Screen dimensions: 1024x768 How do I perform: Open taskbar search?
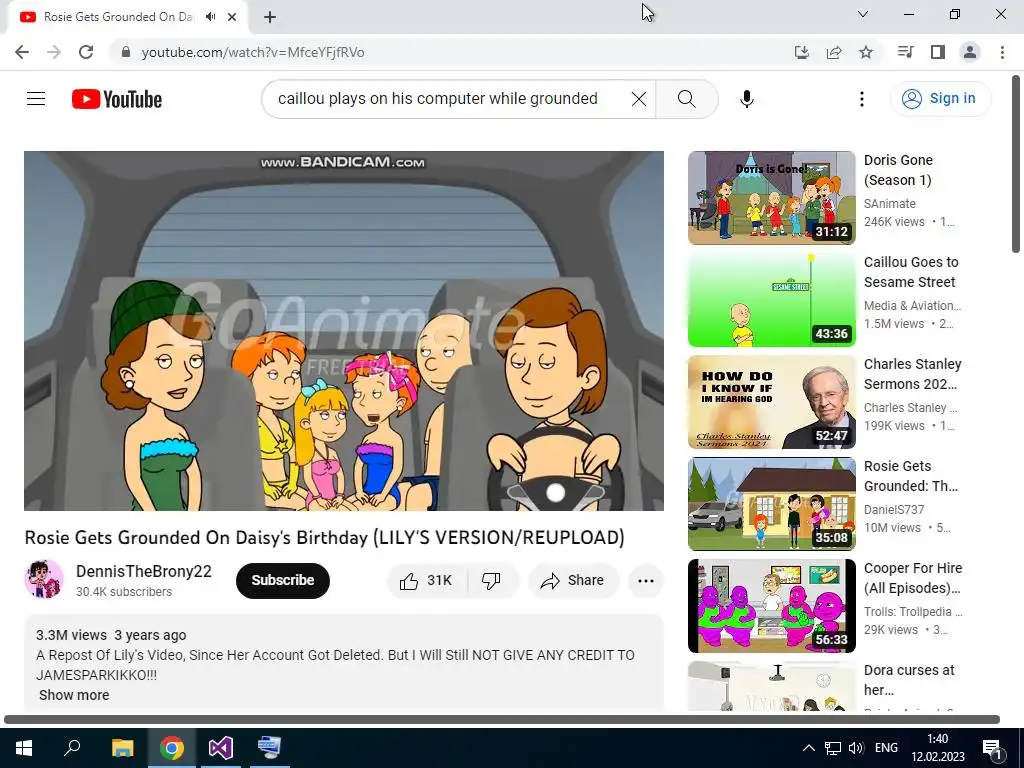pyautogui.click(x=72, y=747)
